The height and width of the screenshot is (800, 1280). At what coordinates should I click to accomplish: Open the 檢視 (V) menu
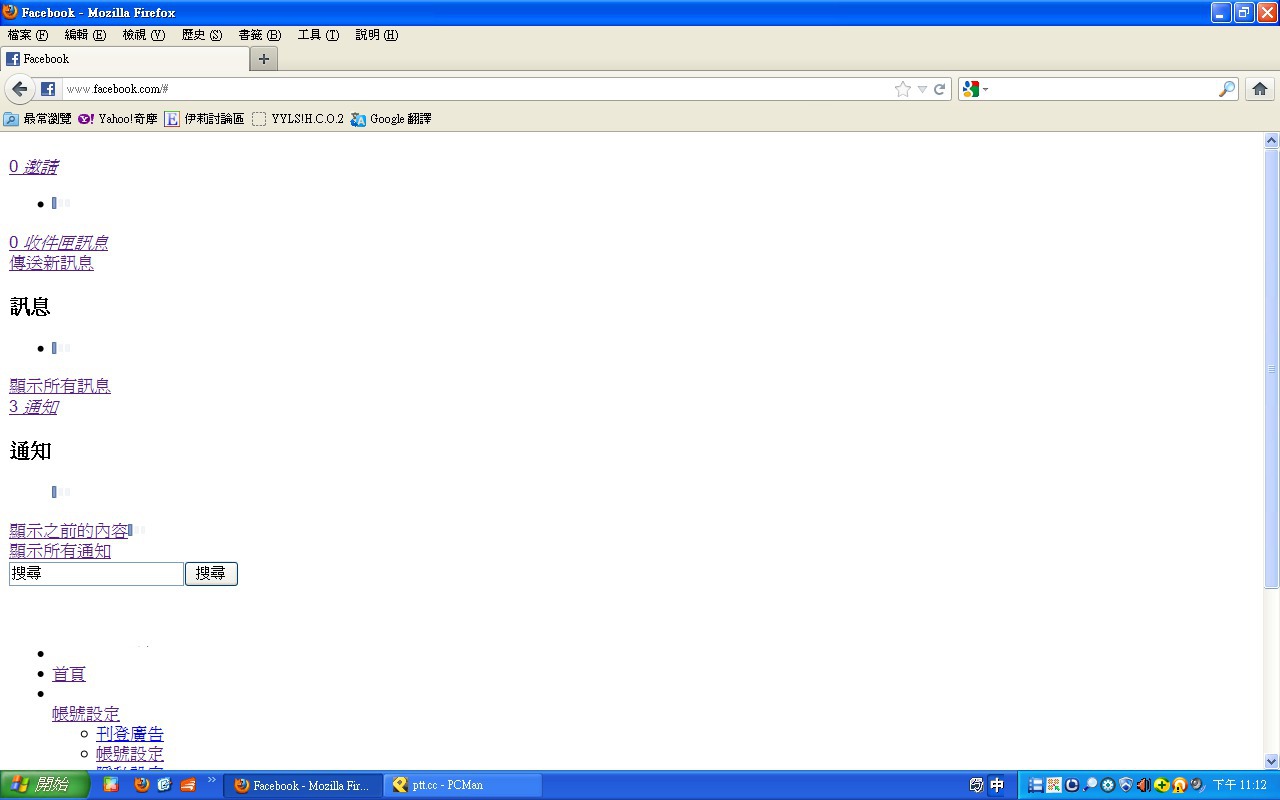pos(144,35)
